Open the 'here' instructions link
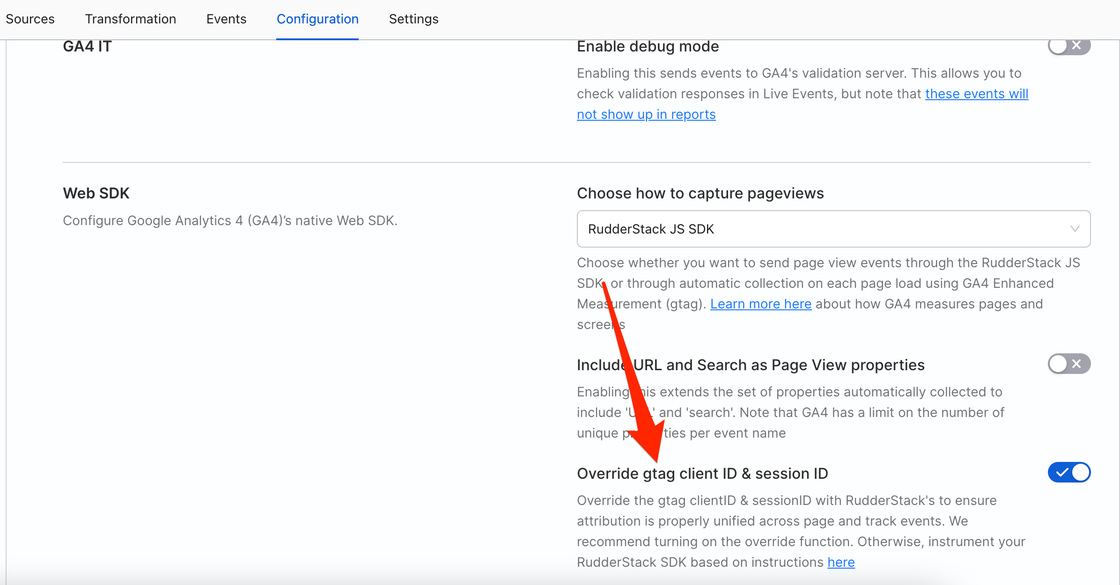 (x=841, y=563)
